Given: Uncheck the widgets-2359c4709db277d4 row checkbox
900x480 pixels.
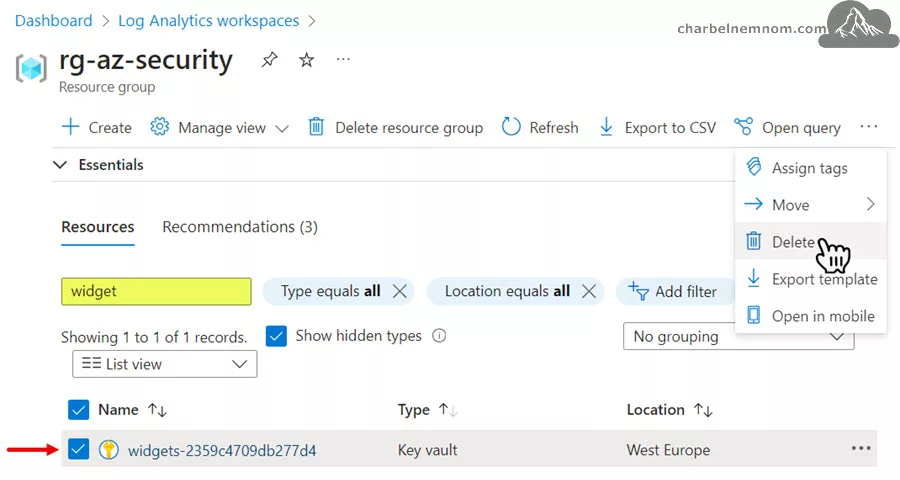Looking at the screenshot, I should click(79, 449).
